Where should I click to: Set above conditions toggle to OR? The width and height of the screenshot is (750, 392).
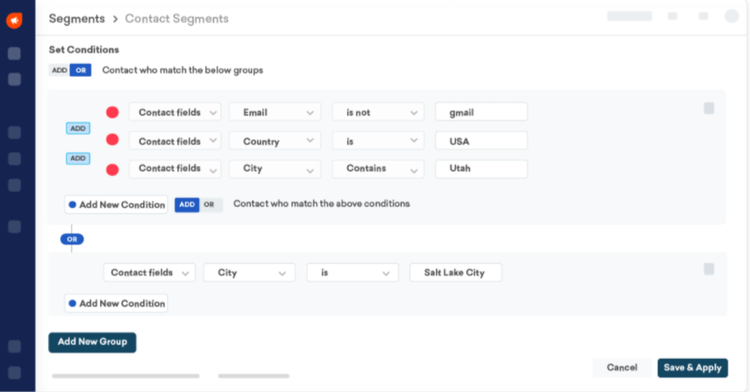[x=210, y=205]
